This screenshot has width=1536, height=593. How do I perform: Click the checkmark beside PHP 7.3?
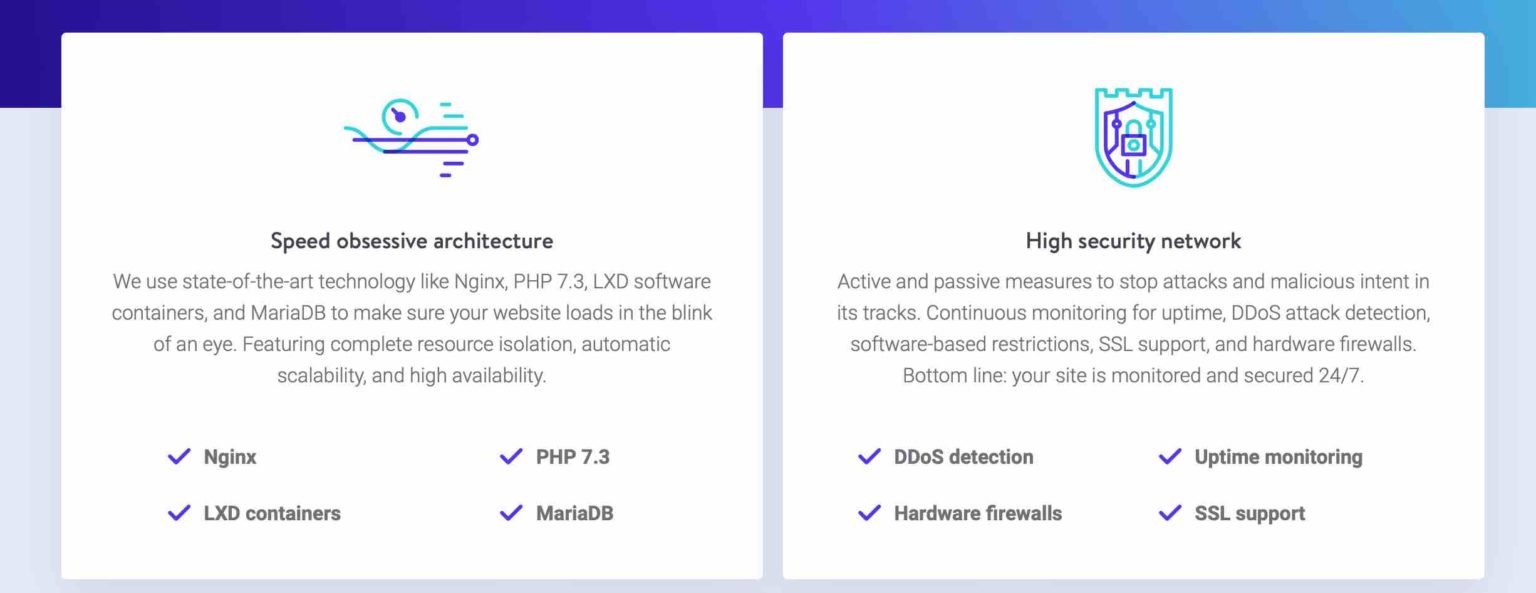coord(511,457)
